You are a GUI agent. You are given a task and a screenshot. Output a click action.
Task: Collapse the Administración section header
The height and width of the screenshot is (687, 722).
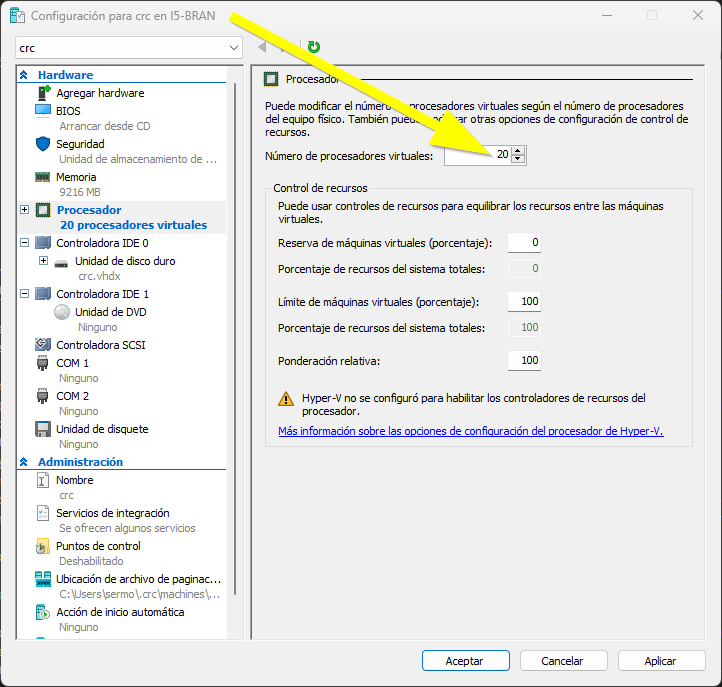point(24,462)
